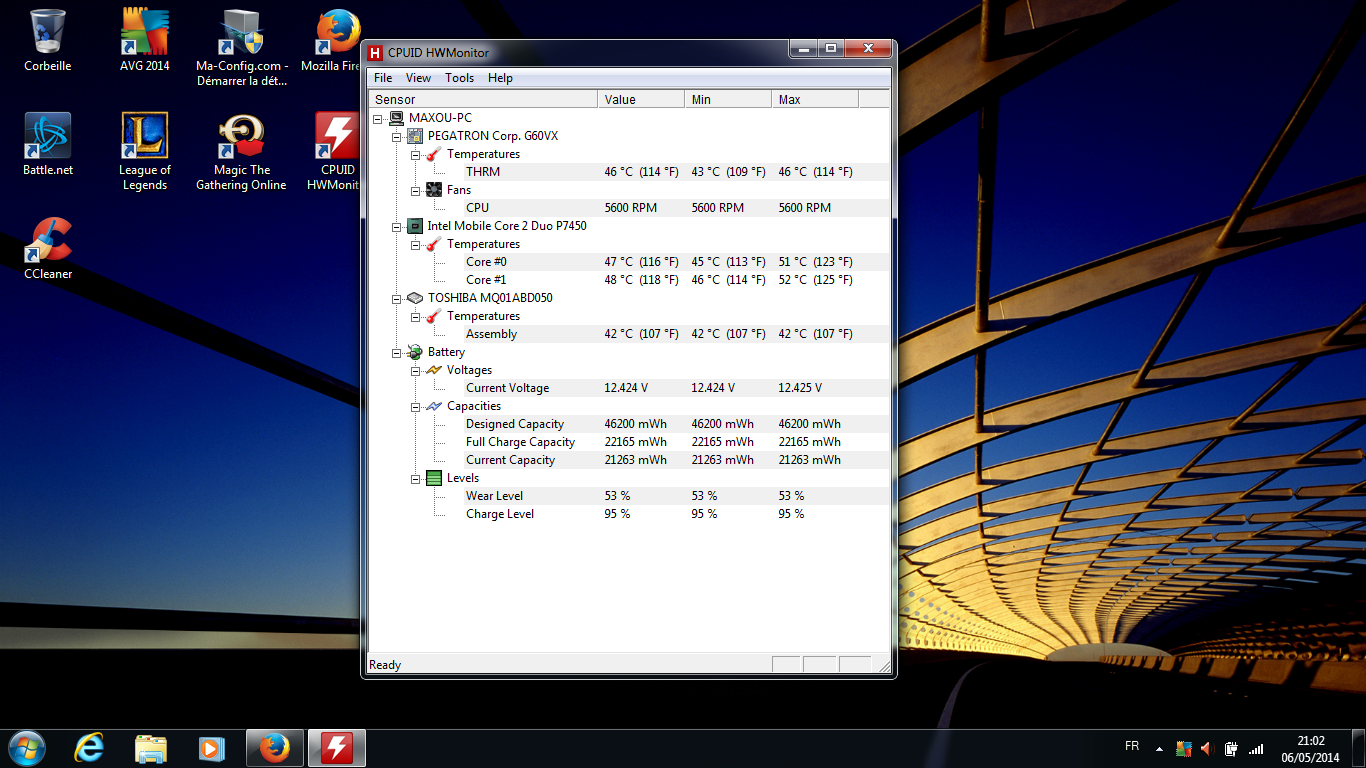The image size is (1366, 768).
Task: Select the Core #0 temperature row
Action: pyautogui.click(x=486, y=262)
